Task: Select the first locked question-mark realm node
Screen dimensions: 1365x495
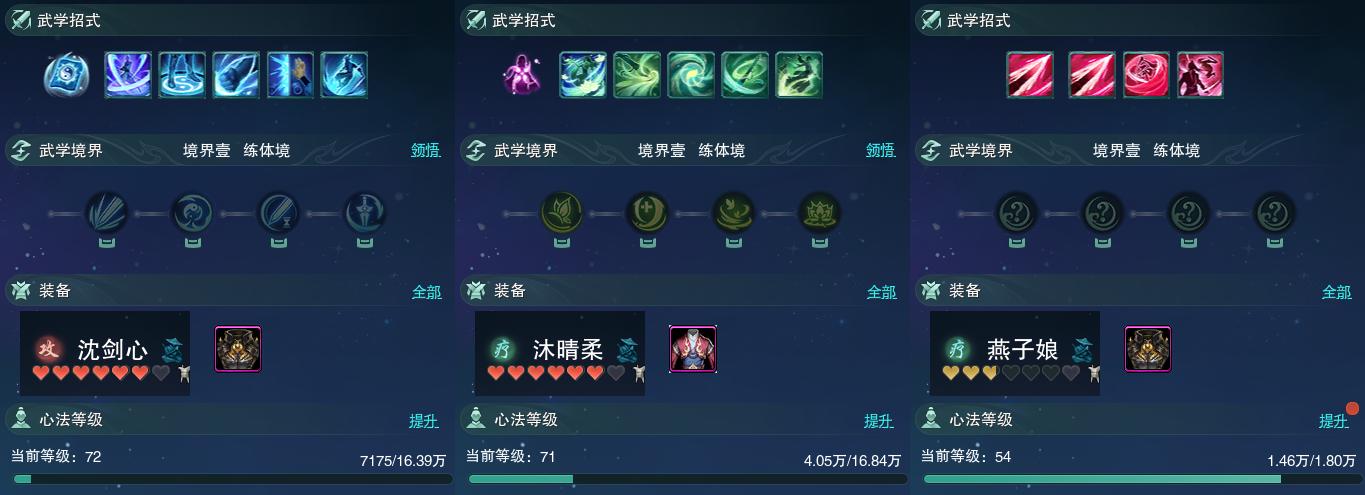Action: click(x=1016, y=213)
